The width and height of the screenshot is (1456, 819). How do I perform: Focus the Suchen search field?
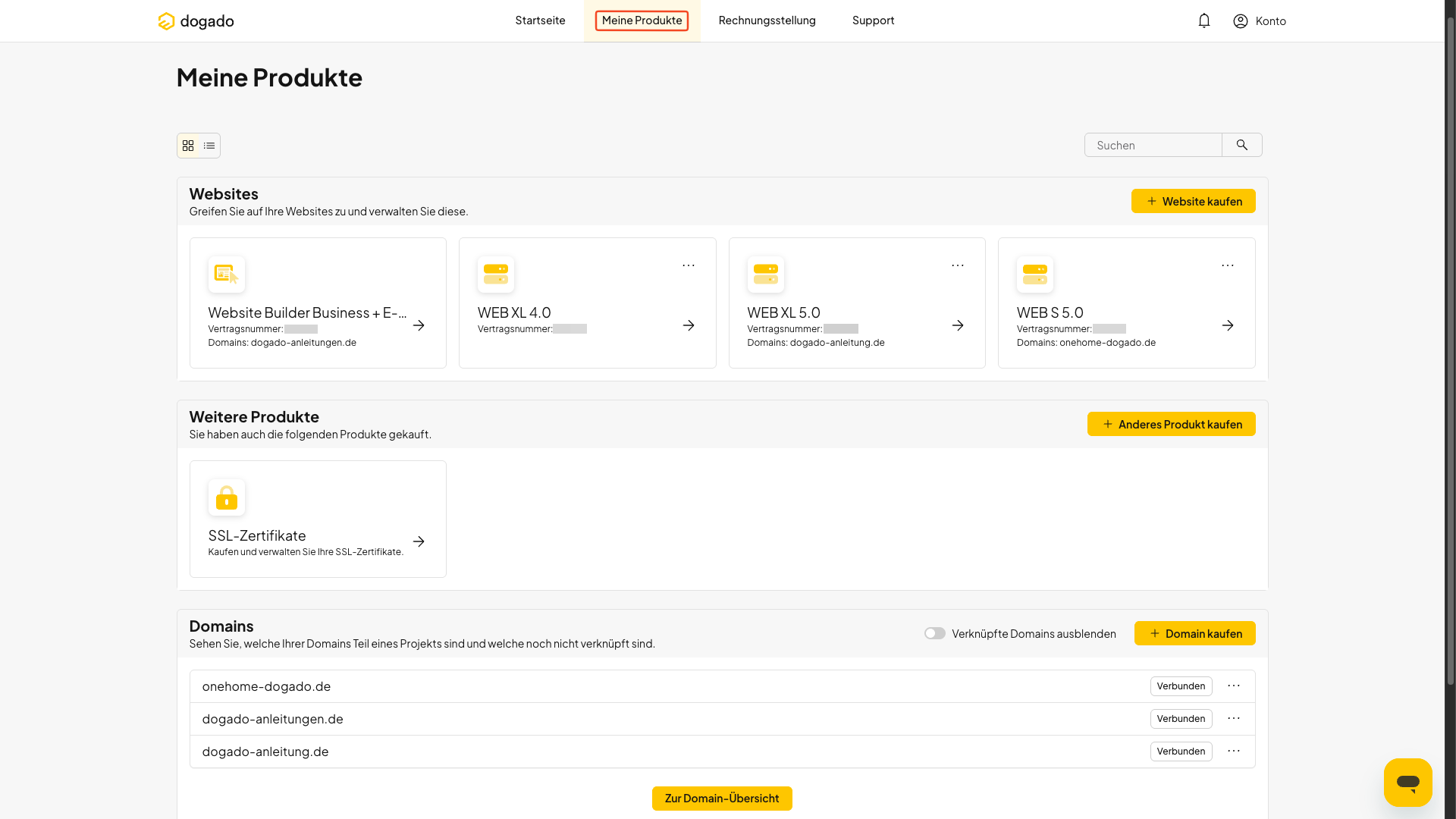coord(1153,145)
